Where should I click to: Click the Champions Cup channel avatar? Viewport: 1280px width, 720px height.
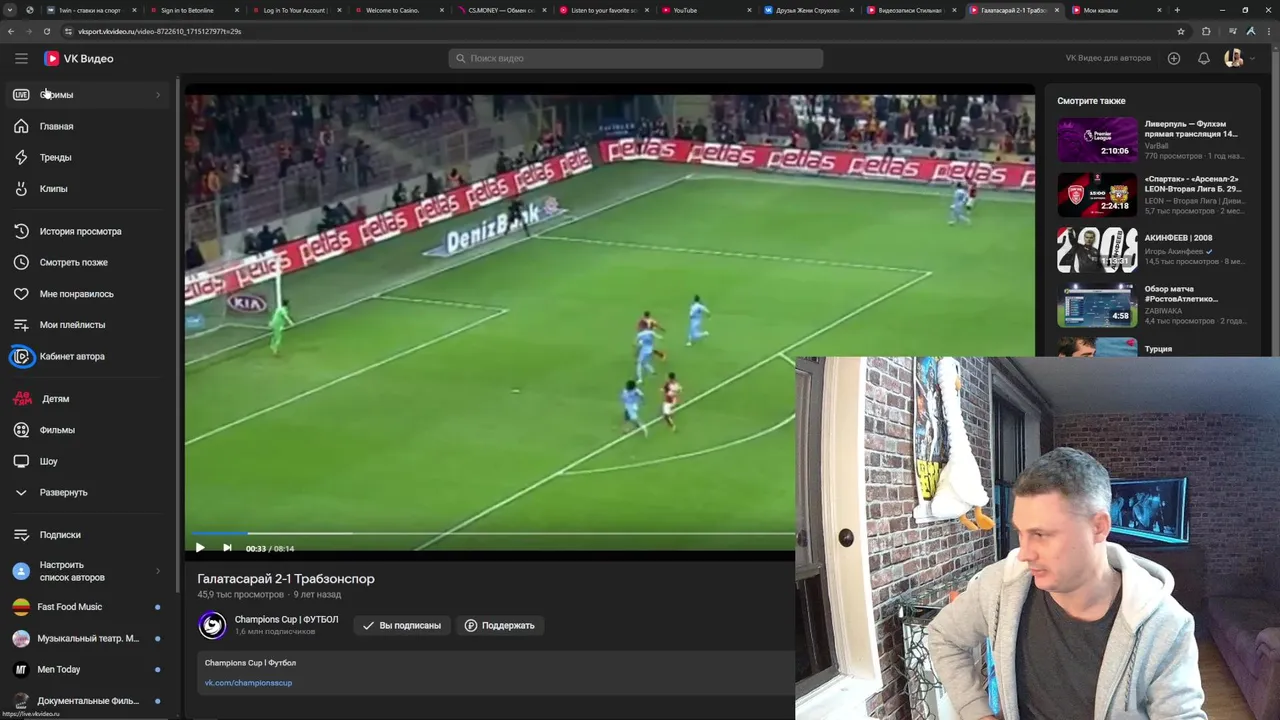212,625
